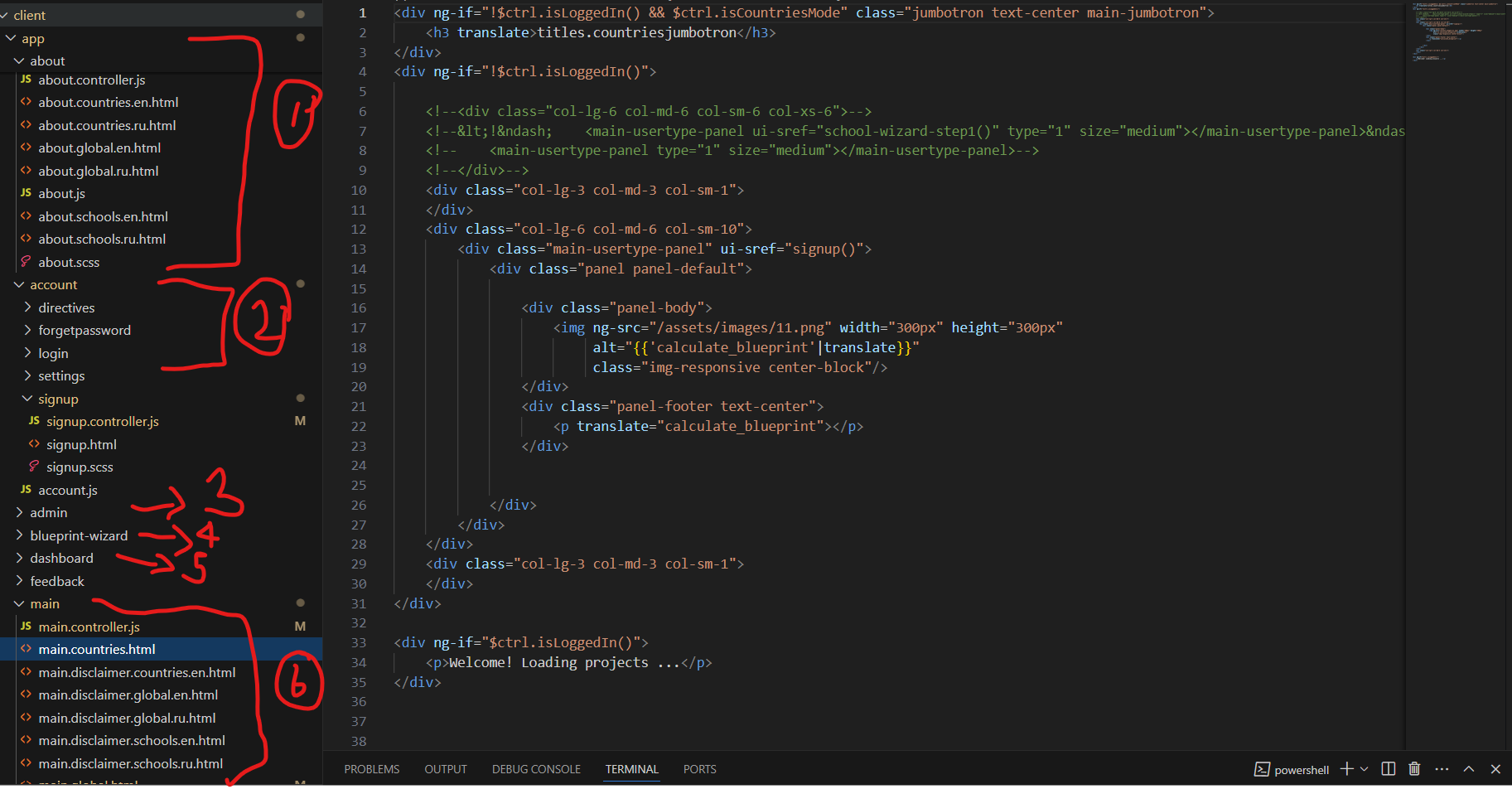
Task: Switch to the PORTS tab
Action: click(x=699, y=768)
